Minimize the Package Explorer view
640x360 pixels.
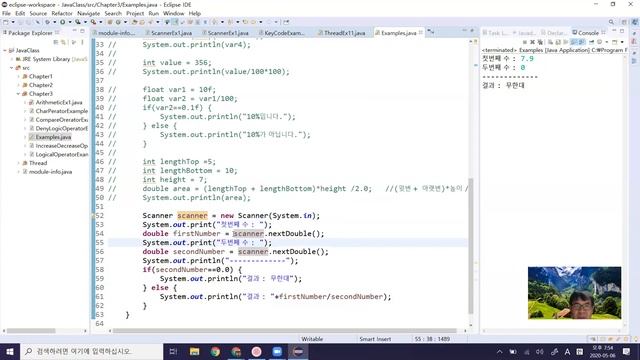74,31
